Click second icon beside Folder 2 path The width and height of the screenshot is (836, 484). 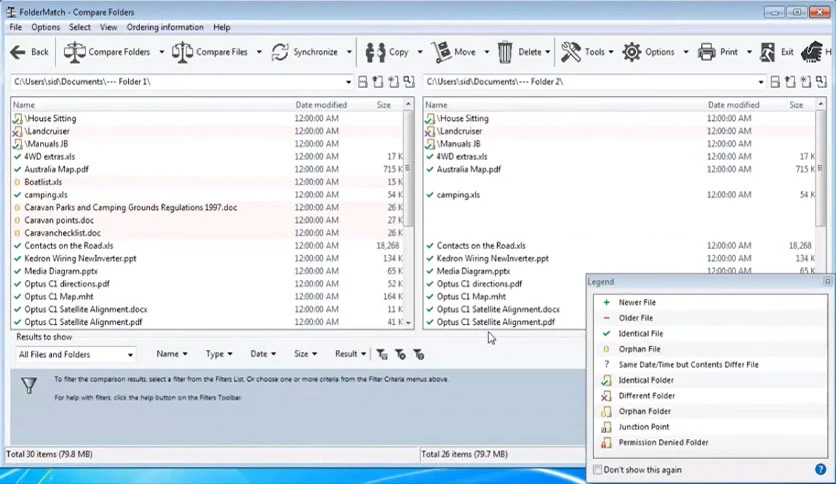[790, 82]
